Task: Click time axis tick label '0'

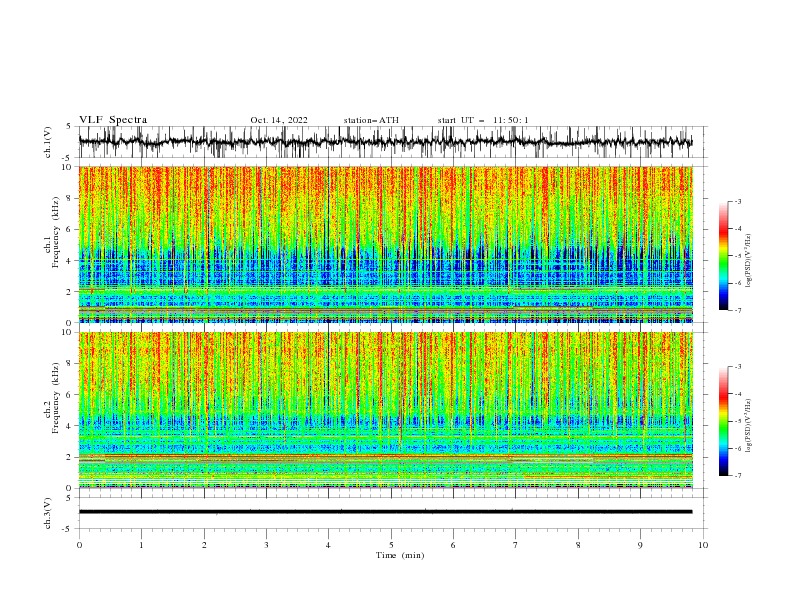Action: click(79, 545)
